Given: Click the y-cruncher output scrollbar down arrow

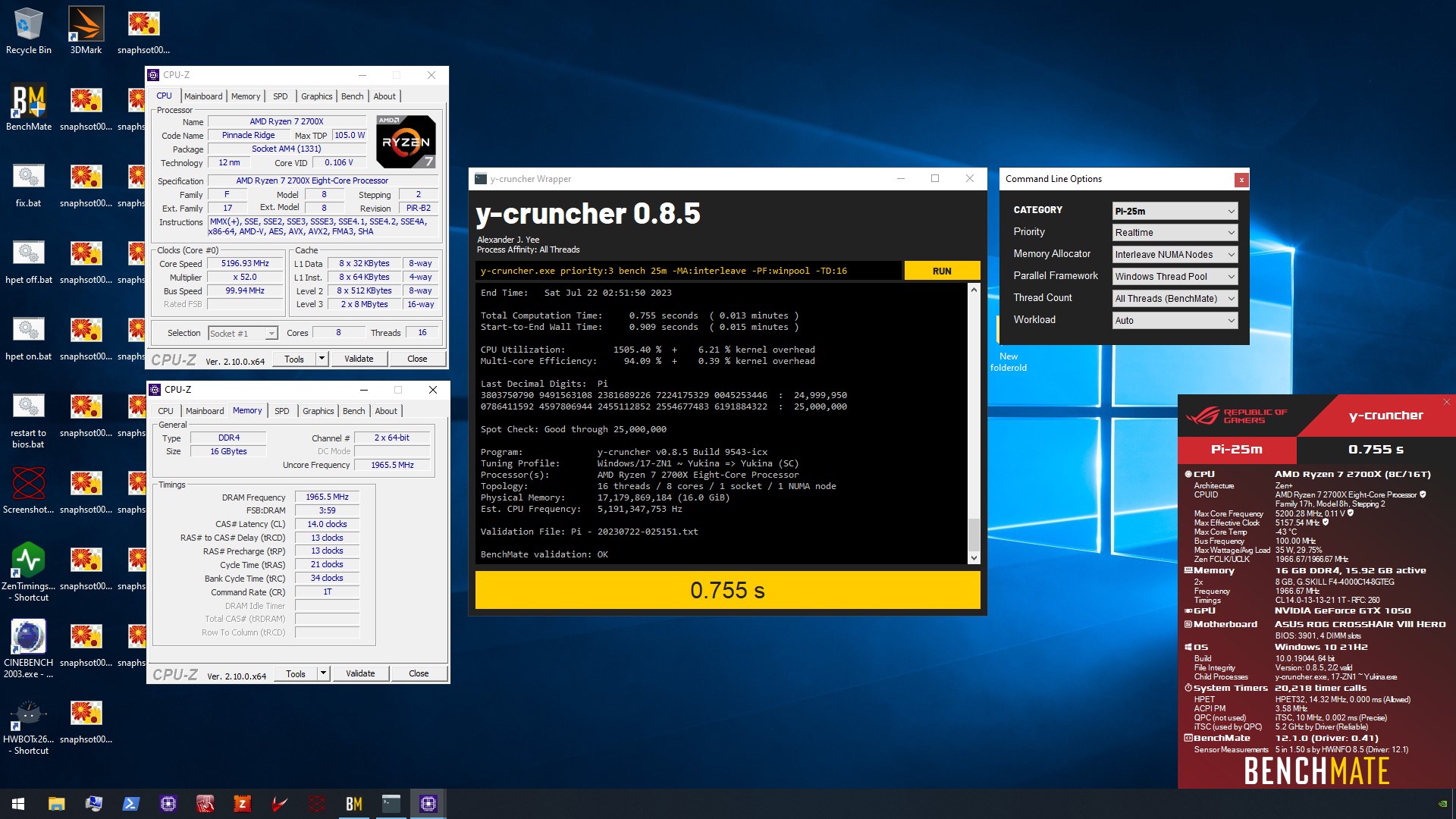Looking at the screenshot, I should pos(974,558).
